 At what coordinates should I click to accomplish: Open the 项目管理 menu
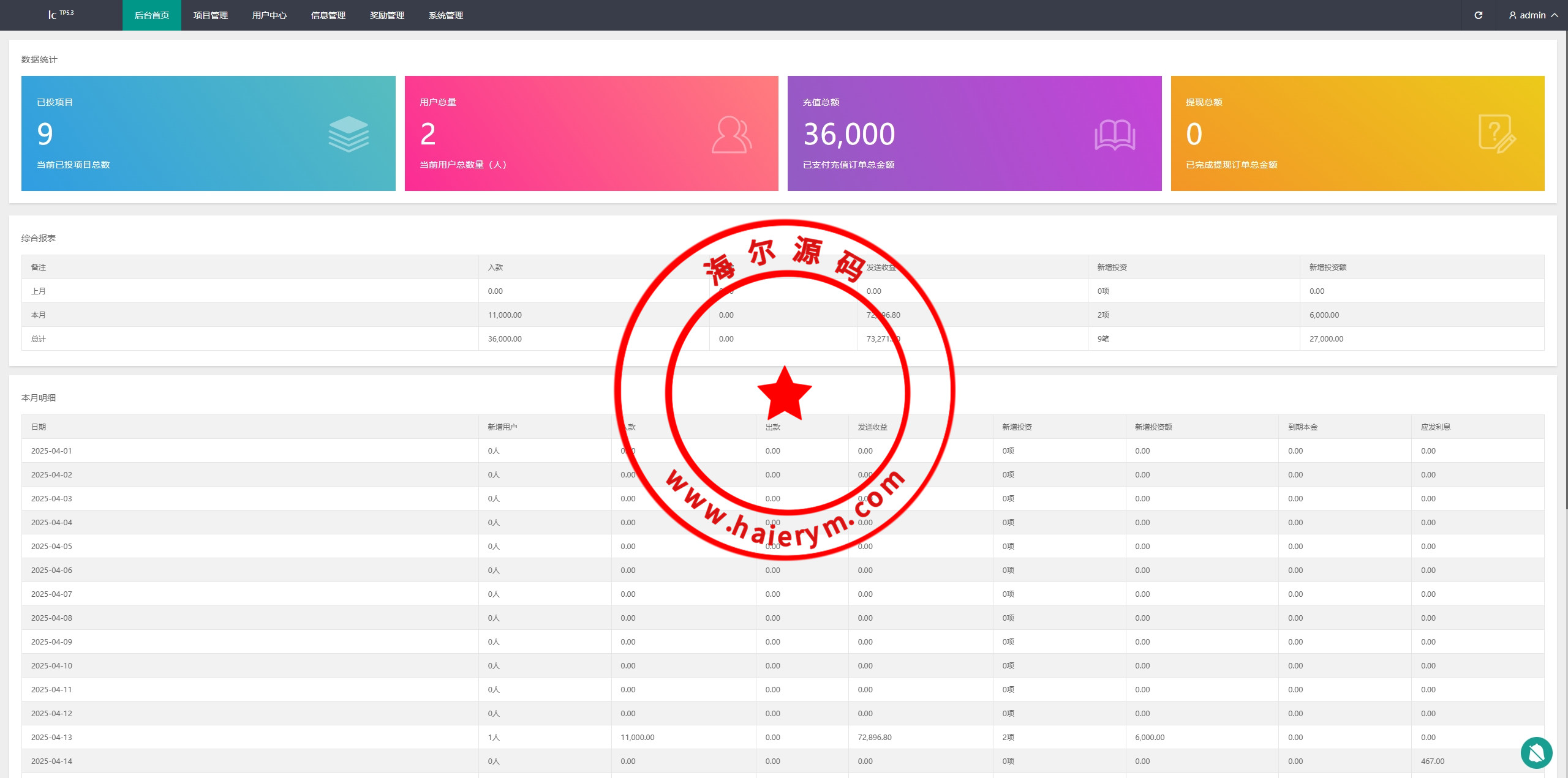211,15
